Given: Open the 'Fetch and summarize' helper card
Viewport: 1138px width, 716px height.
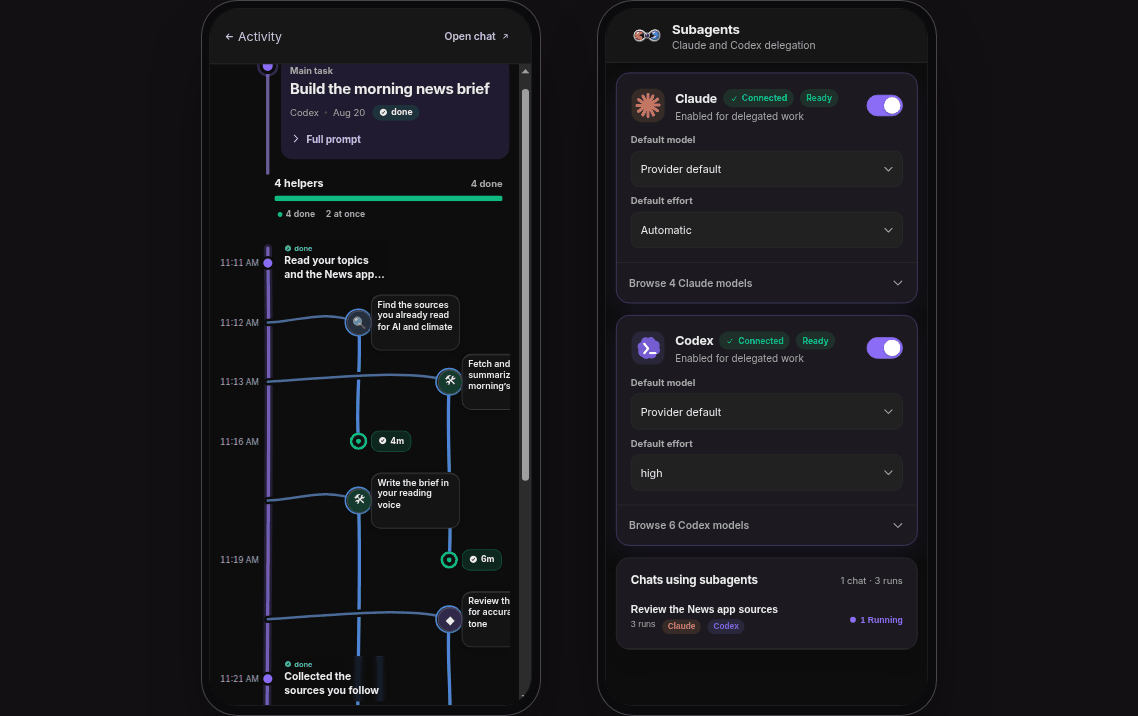Looking at the screenshot, I should 486,382.
